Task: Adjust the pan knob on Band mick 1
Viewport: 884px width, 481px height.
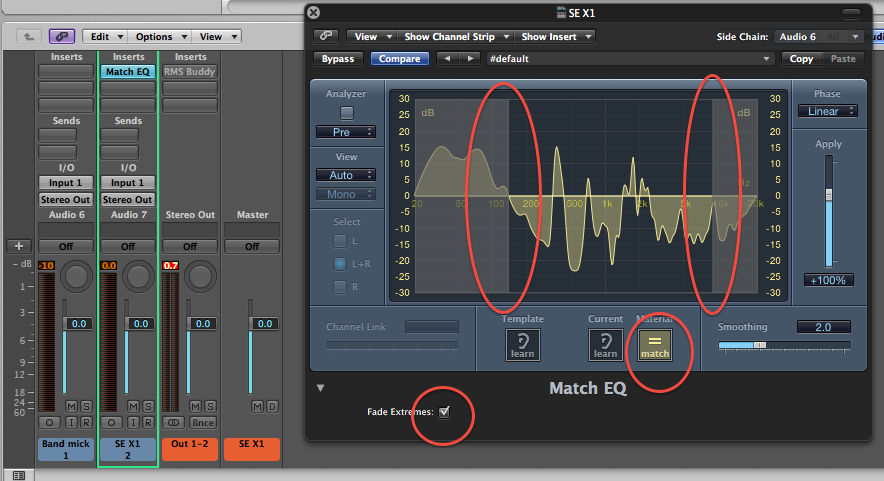Action: coord(77,276)
